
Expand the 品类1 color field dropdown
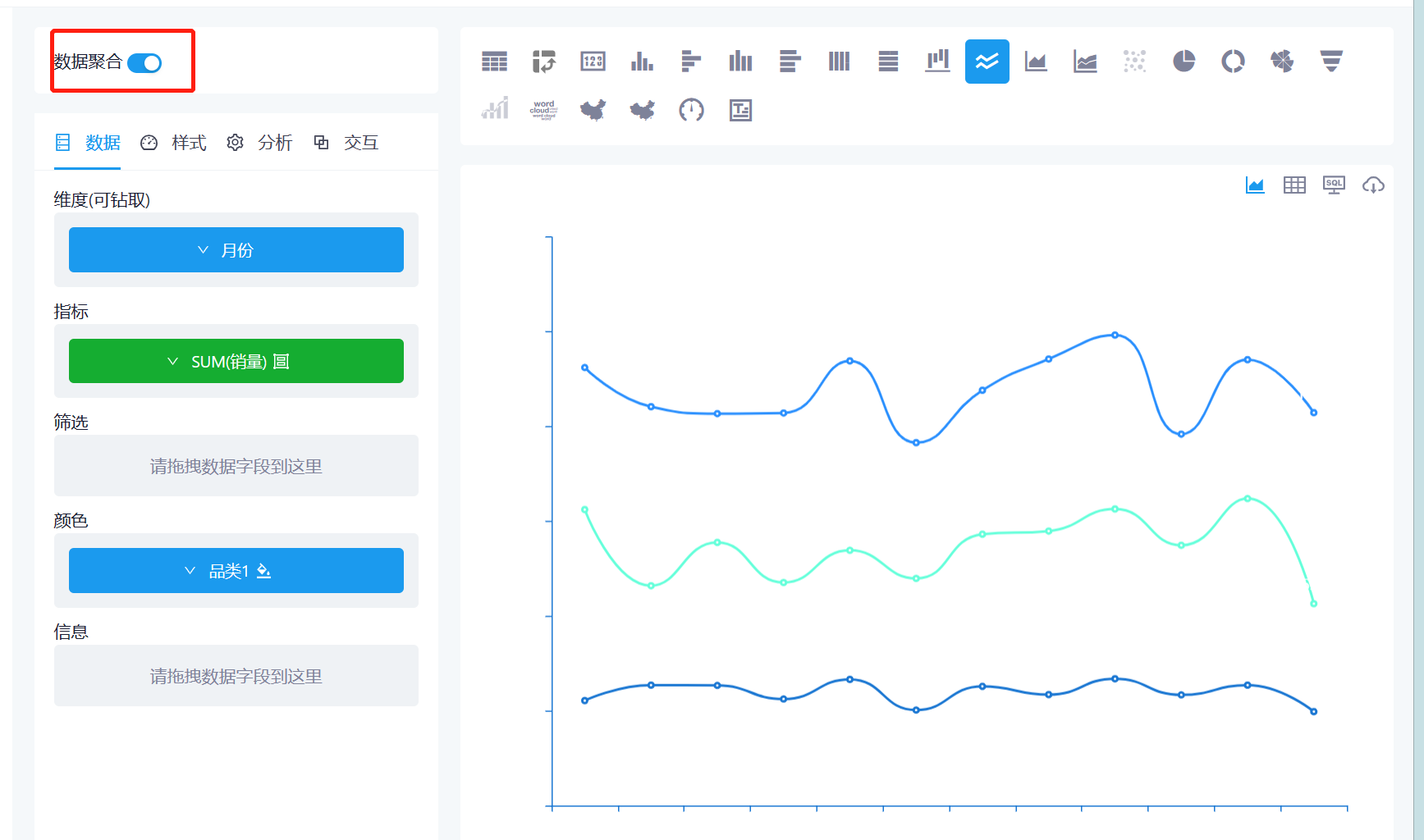(x=190, y=570)
